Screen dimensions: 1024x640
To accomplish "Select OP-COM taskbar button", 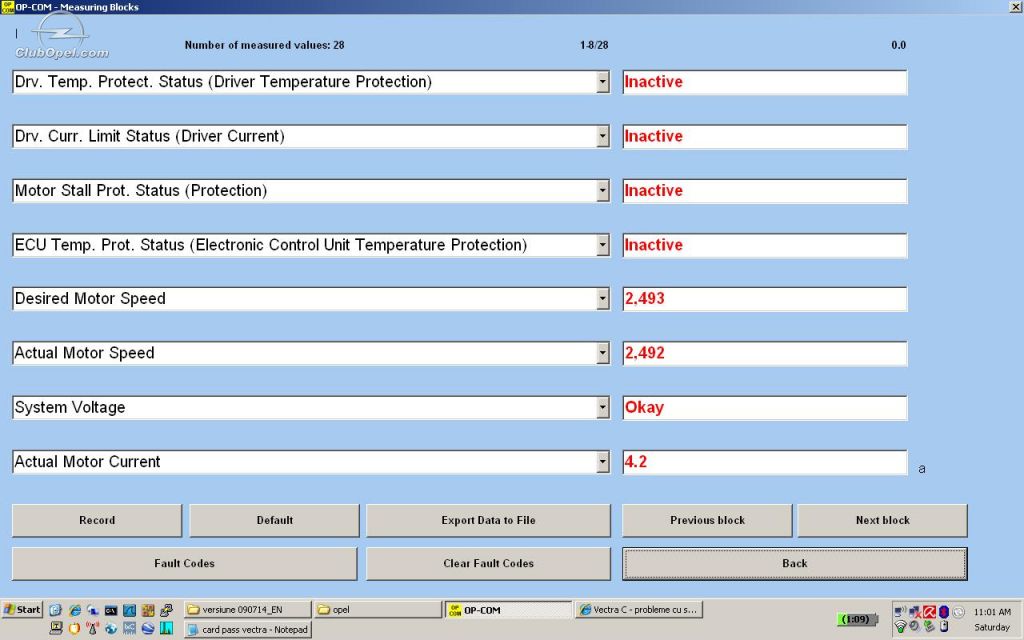I will click(x=508, y=610).
